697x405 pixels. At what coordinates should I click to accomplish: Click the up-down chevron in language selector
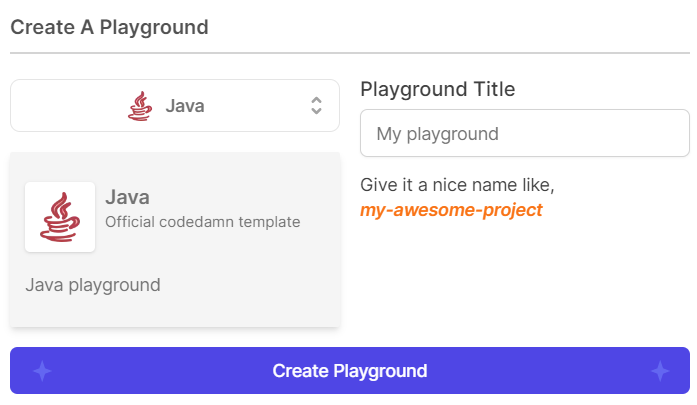click(316, 105)
